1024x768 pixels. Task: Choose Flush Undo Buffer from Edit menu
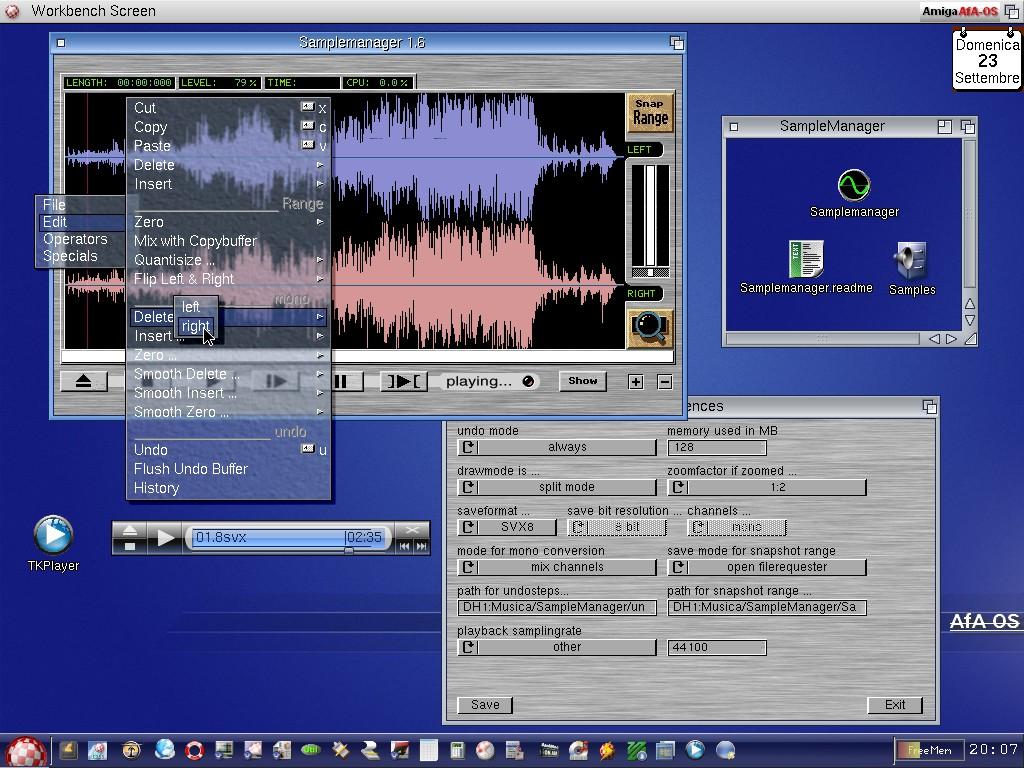pyautogui.click(x=191, y=469)
